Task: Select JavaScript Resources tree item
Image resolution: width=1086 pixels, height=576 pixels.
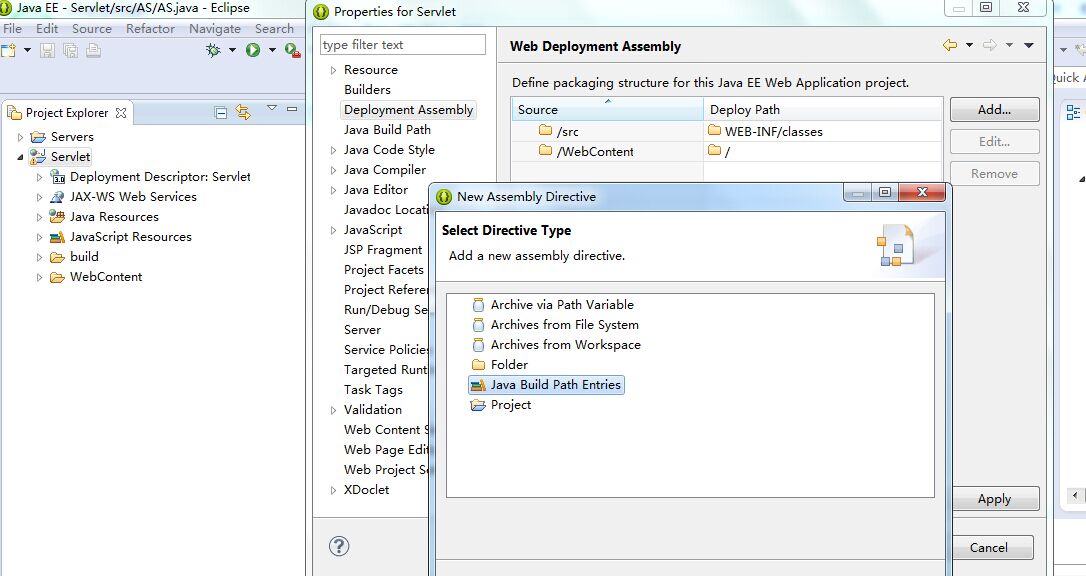Action: [x=131, y=237]
